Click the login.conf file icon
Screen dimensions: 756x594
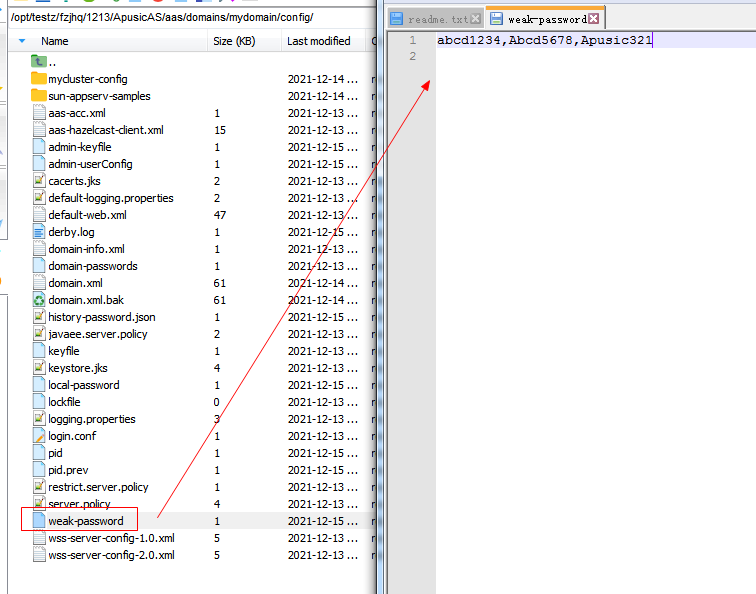(39, 436)
